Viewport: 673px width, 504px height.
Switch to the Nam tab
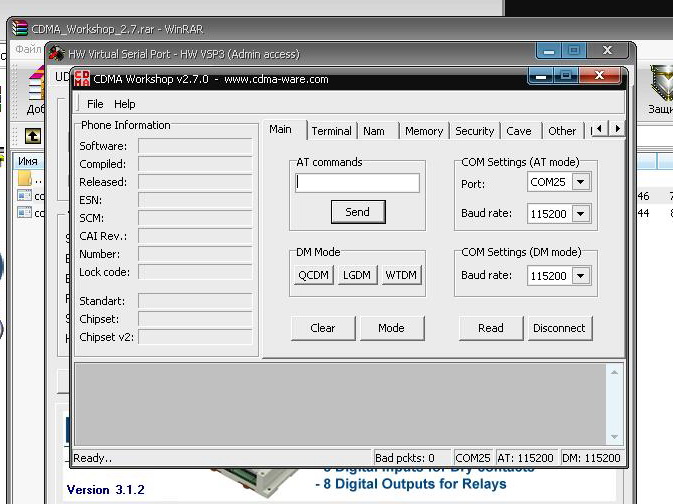pos(374,131)
